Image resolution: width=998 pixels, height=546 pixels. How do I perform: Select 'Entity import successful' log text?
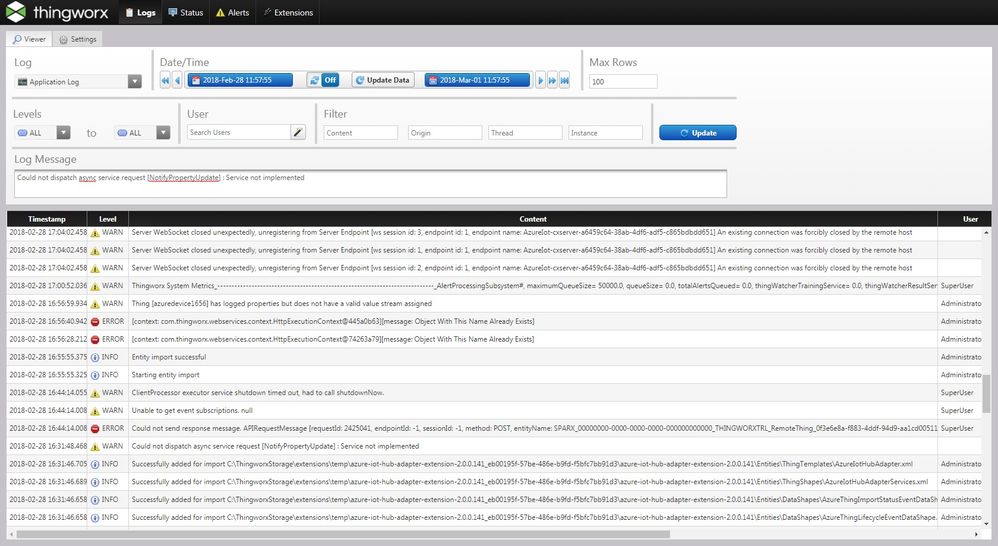pos(169,357)
